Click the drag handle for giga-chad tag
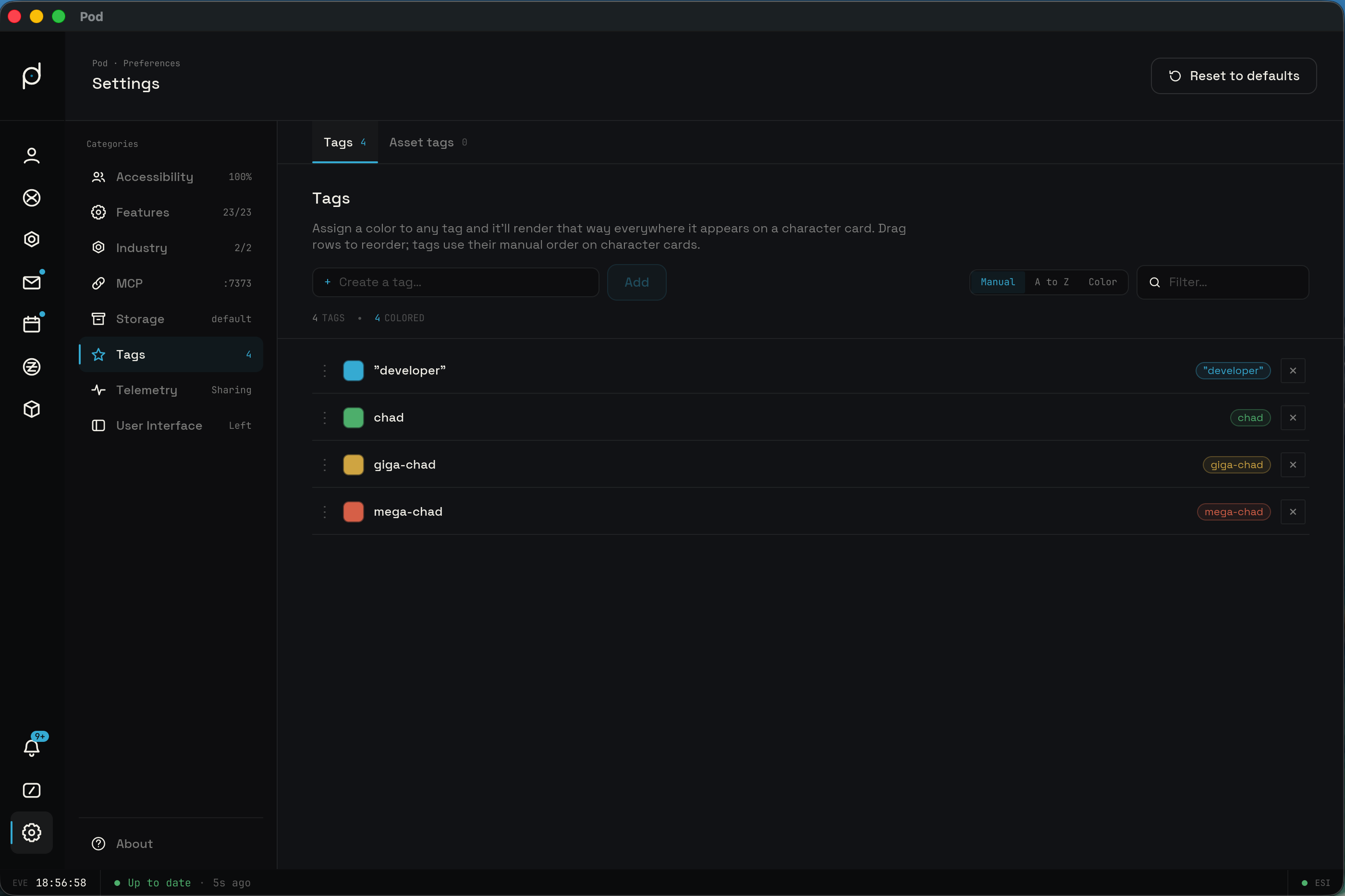This screenshot has width=1345, height=896. pos(325,465)
